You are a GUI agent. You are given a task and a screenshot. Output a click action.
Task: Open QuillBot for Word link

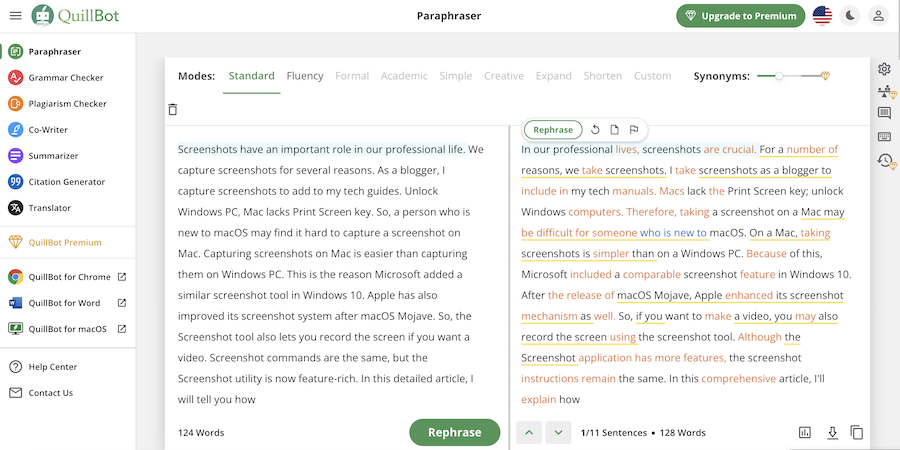pos(64,303)
